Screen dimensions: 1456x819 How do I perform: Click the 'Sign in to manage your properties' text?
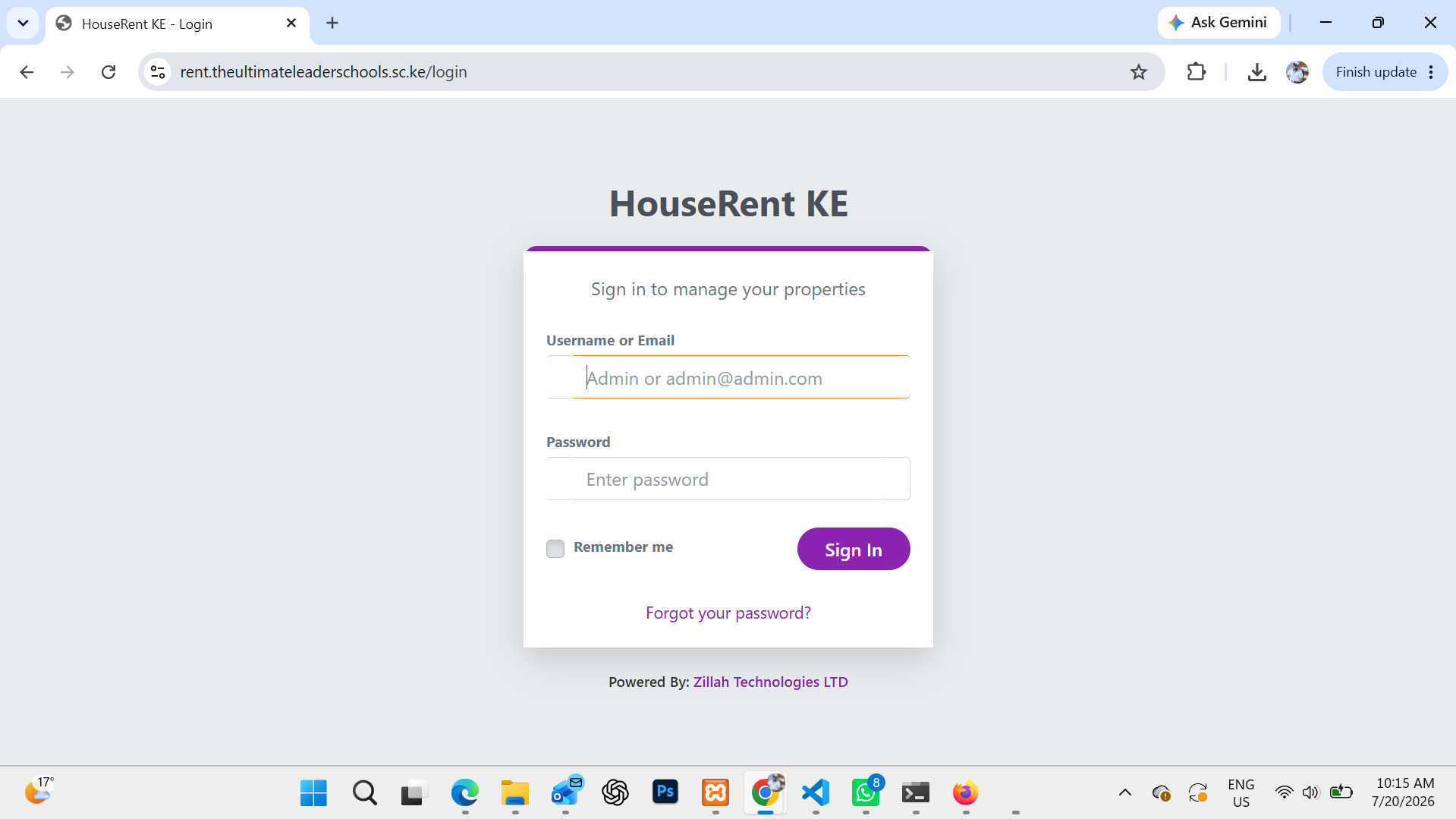coord(728,289)
